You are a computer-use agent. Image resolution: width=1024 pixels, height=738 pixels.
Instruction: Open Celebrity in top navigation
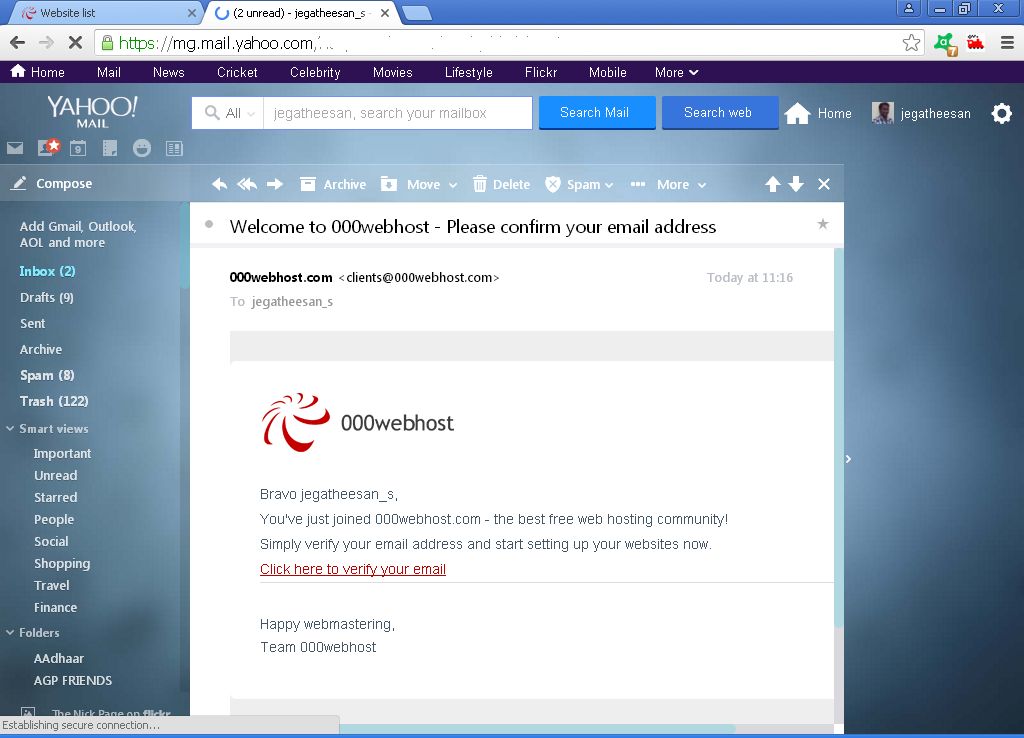click(x=315, y=72)
